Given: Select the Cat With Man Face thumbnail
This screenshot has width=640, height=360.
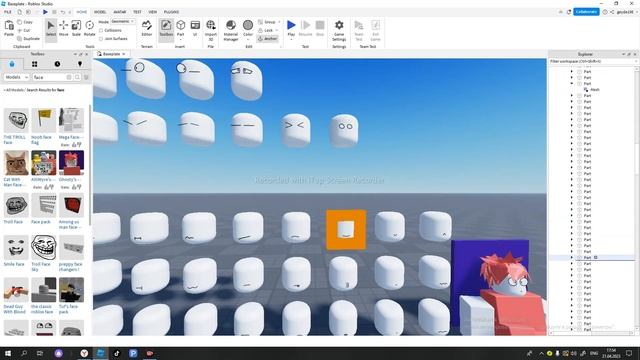Looking at the screenshot, I should (x=16, y=163).
